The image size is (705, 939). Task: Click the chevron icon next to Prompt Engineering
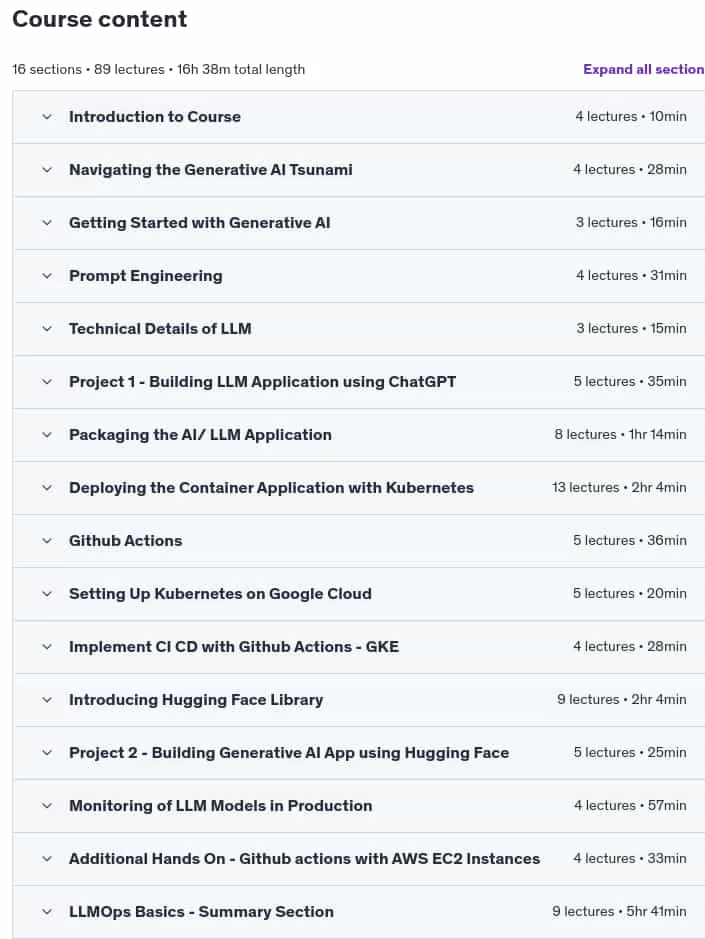point(47,276)
